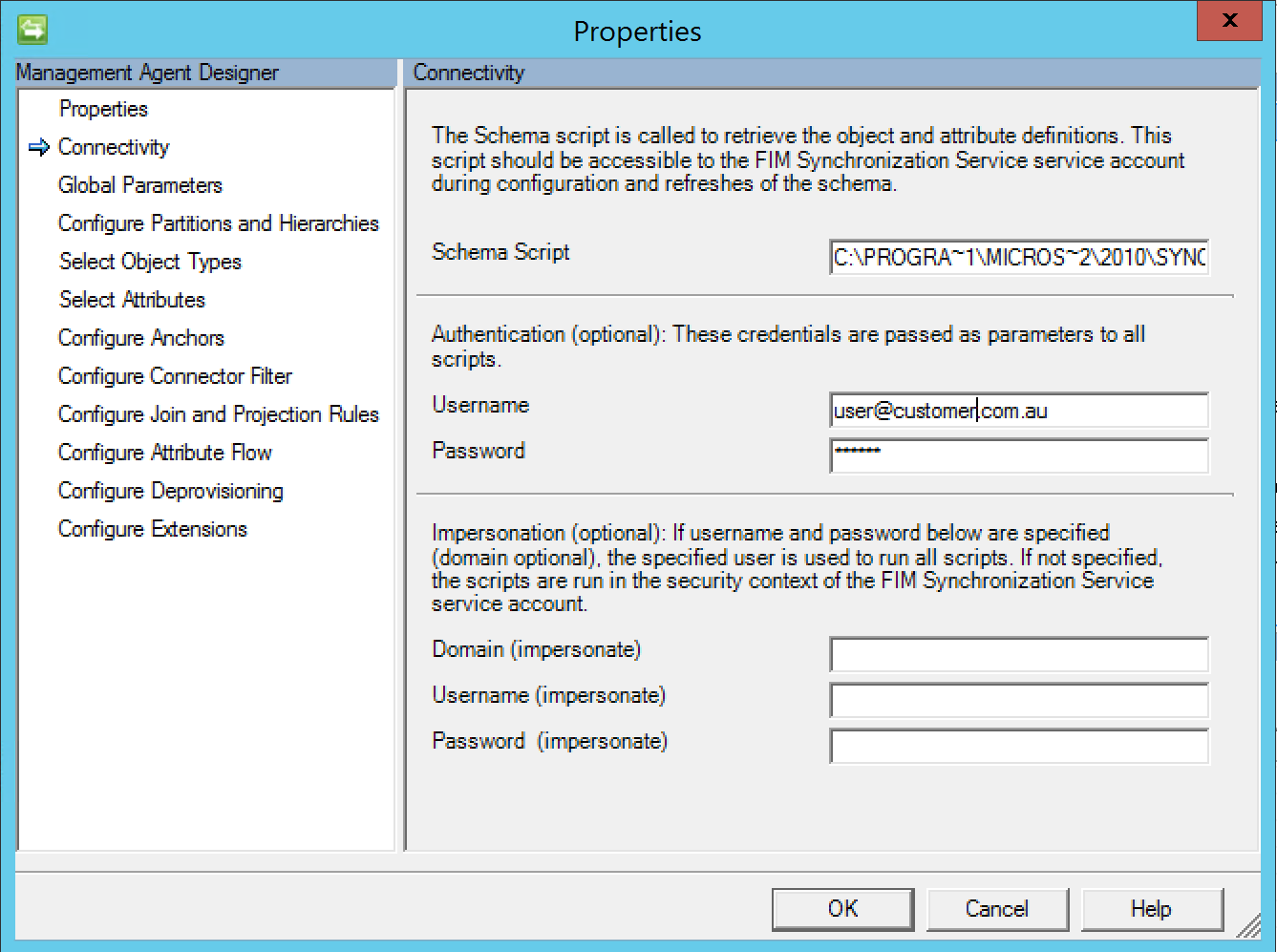Click the blue arrow indicator beside Connectivity
This screenshot has height=952, width=1277.
coord(38,147)
